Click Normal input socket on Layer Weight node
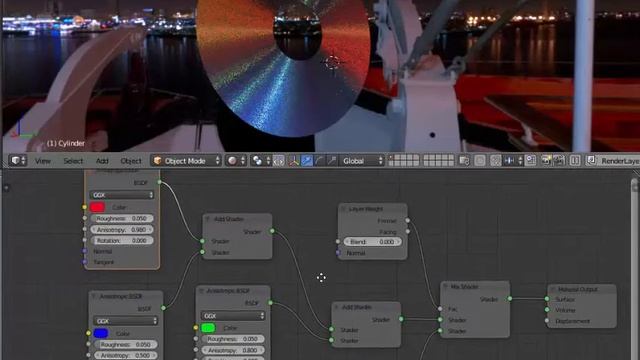The height and width of the screenshot is (360, 640). point(338,253)
